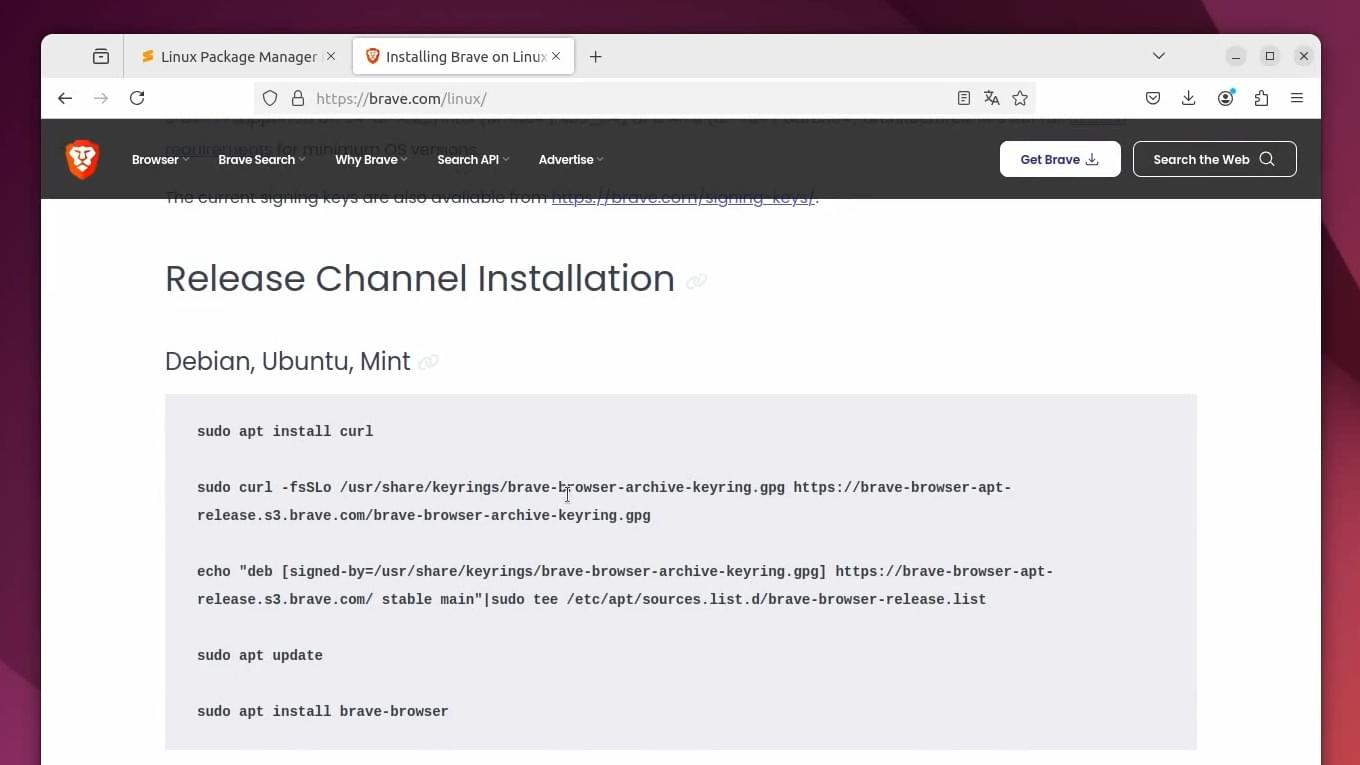
Task: Expand the list all tabs chevron
Action: (x=1159, y=56)
